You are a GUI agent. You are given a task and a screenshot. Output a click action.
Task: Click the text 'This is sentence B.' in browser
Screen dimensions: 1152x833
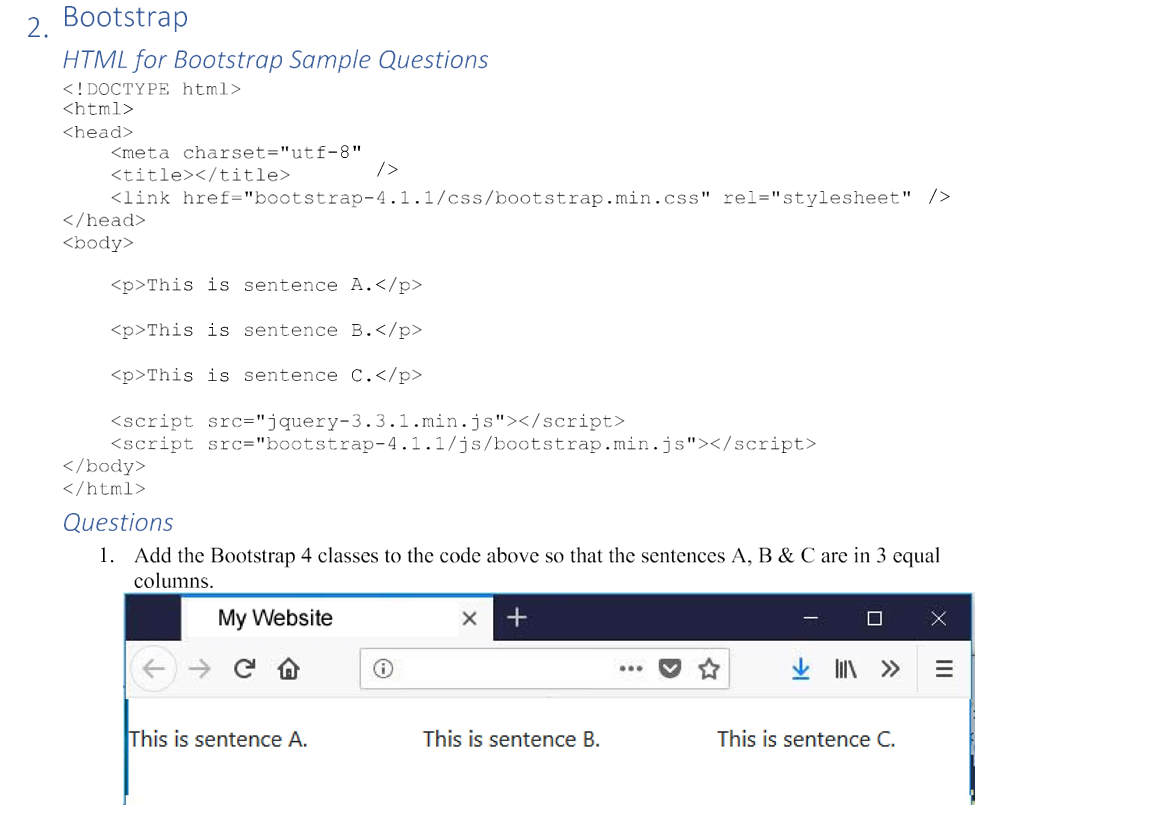pyautogui.click(x=511, y=739)
